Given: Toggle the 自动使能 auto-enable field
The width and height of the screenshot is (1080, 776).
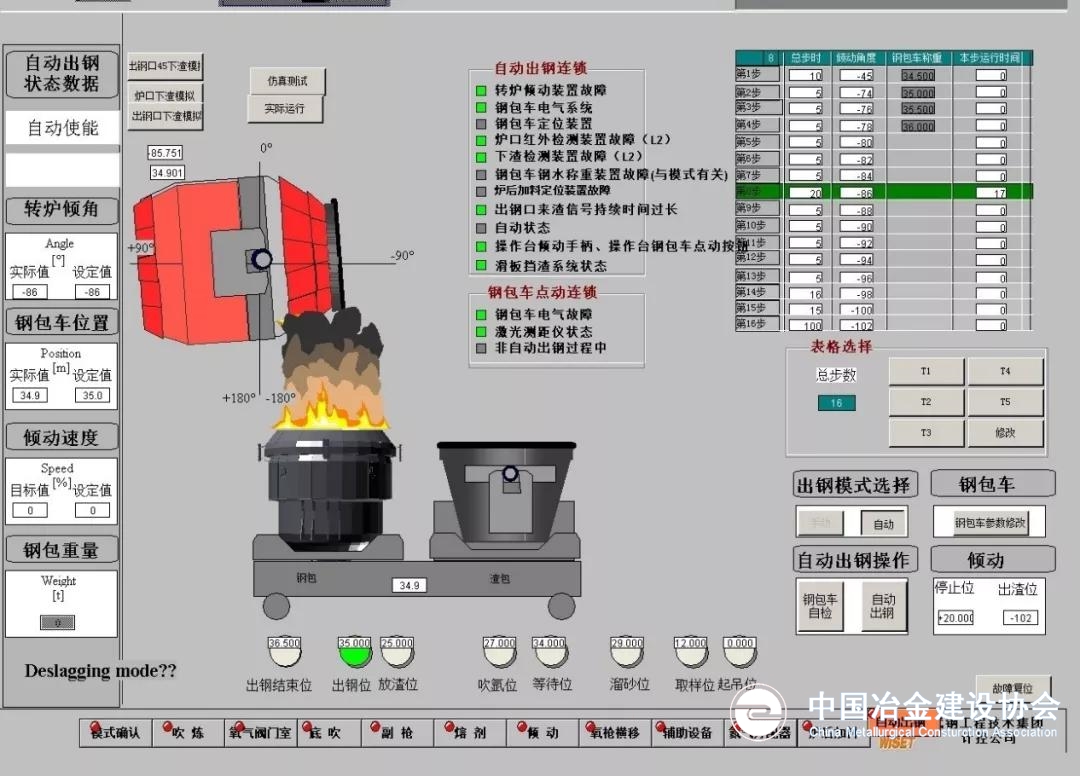Looking at the screenshot, I should pyautogui.click(x=63, y=127).
